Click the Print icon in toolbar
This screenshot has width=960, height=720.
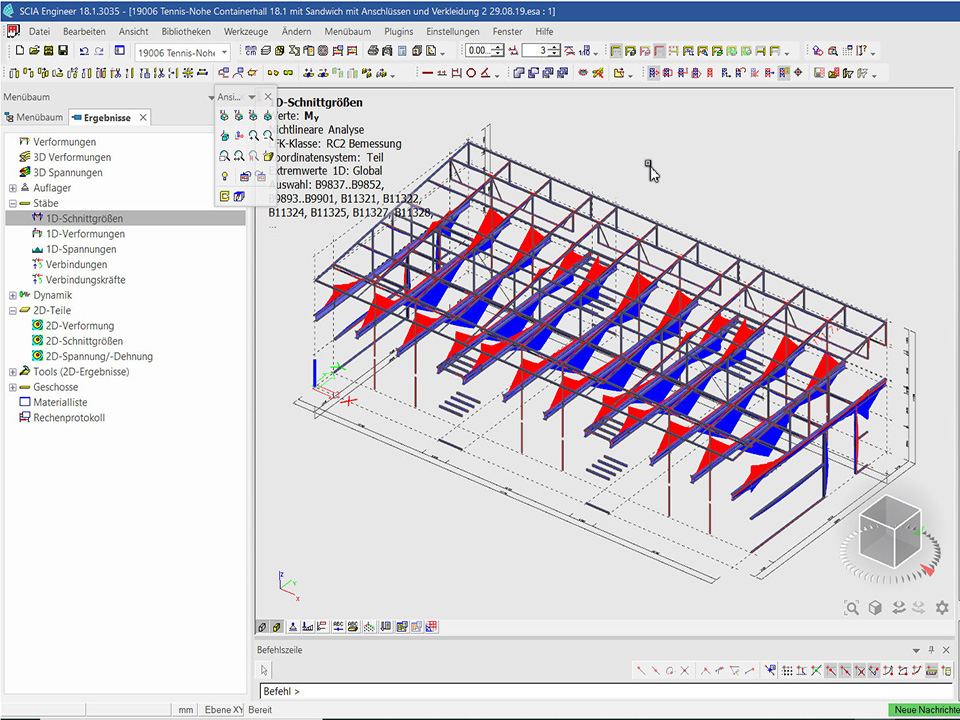(373, 51)
